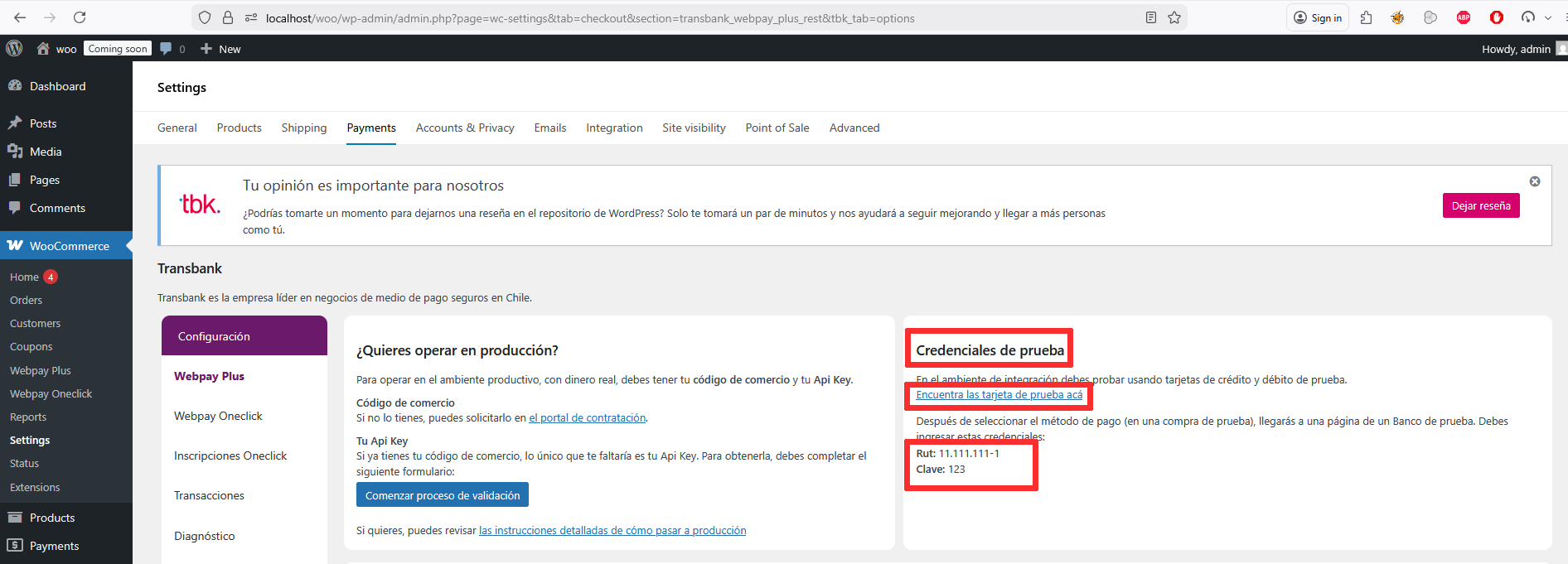This screenshot has width=1568, height=564.
Task: Follow el portal de contratación link
Action: click(588, 417)
